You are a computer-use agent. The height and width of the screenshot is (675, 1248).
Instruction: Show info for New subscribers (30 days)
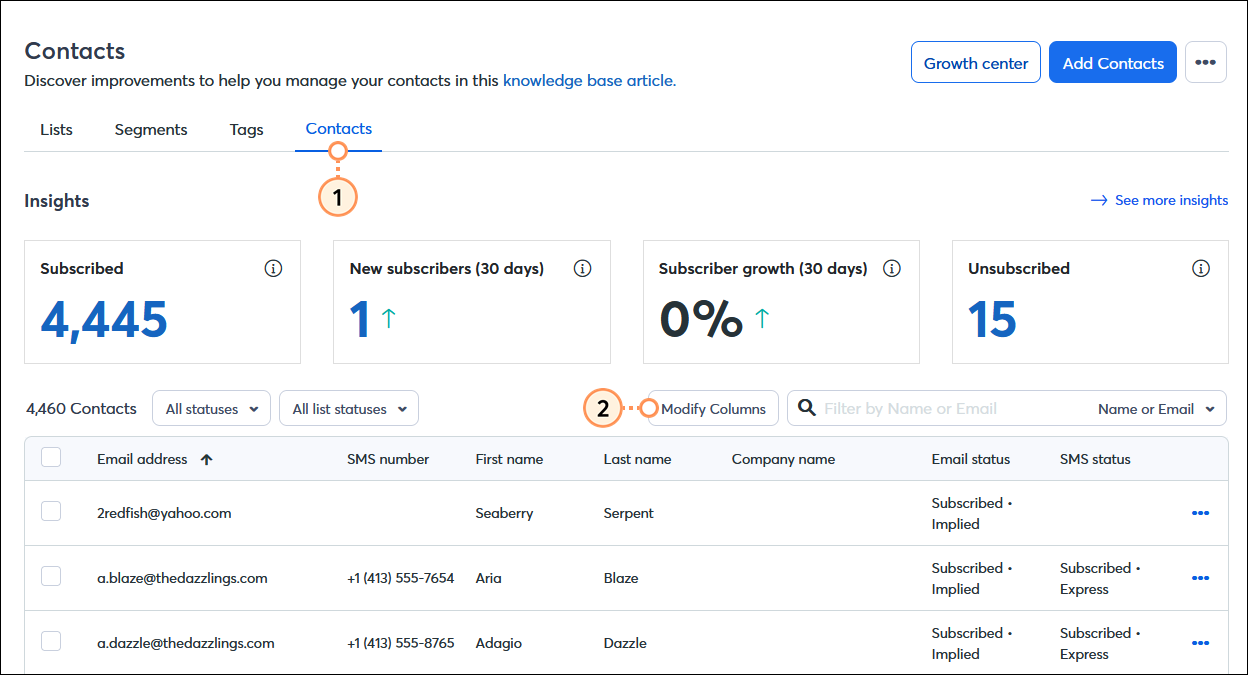(x=583, y=268)
